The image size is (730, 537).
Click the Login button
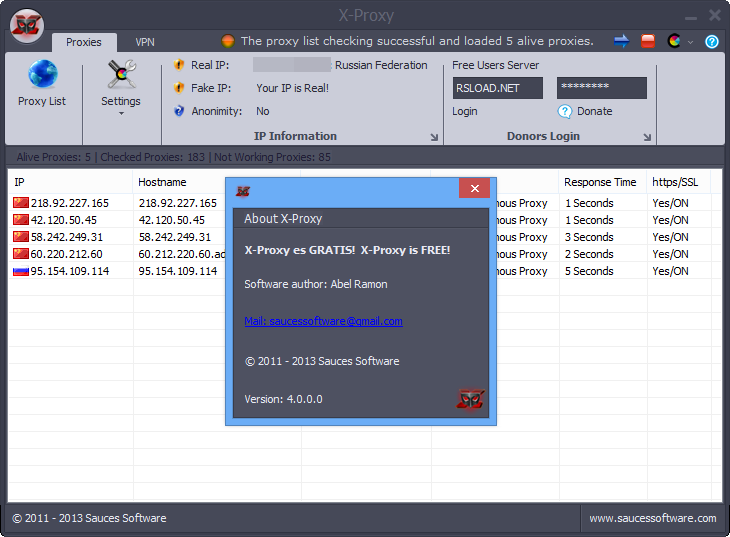click(x=465, y=111)
